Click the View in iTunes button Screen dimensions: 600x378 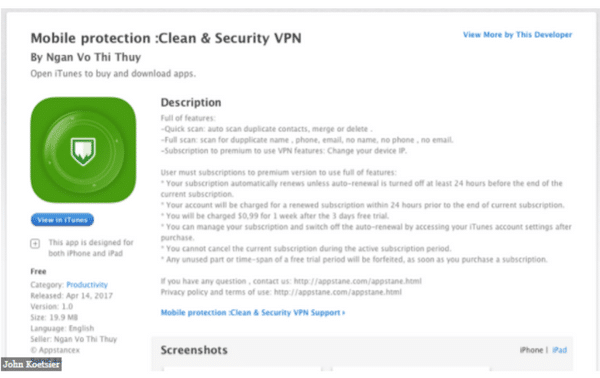coord(62,220)
